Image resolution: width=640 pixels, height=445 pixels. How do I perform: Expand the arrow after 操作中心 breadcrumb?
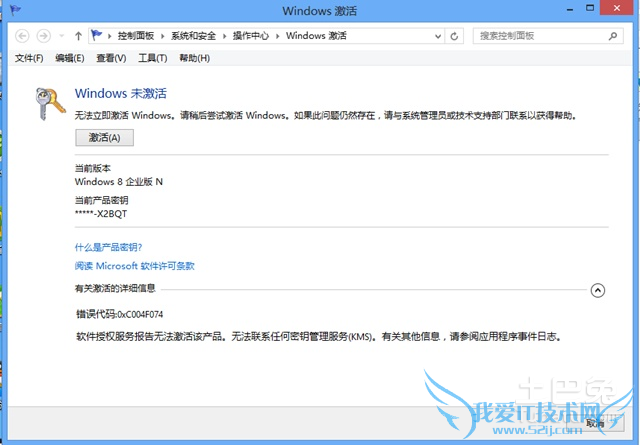pos(277,36)
